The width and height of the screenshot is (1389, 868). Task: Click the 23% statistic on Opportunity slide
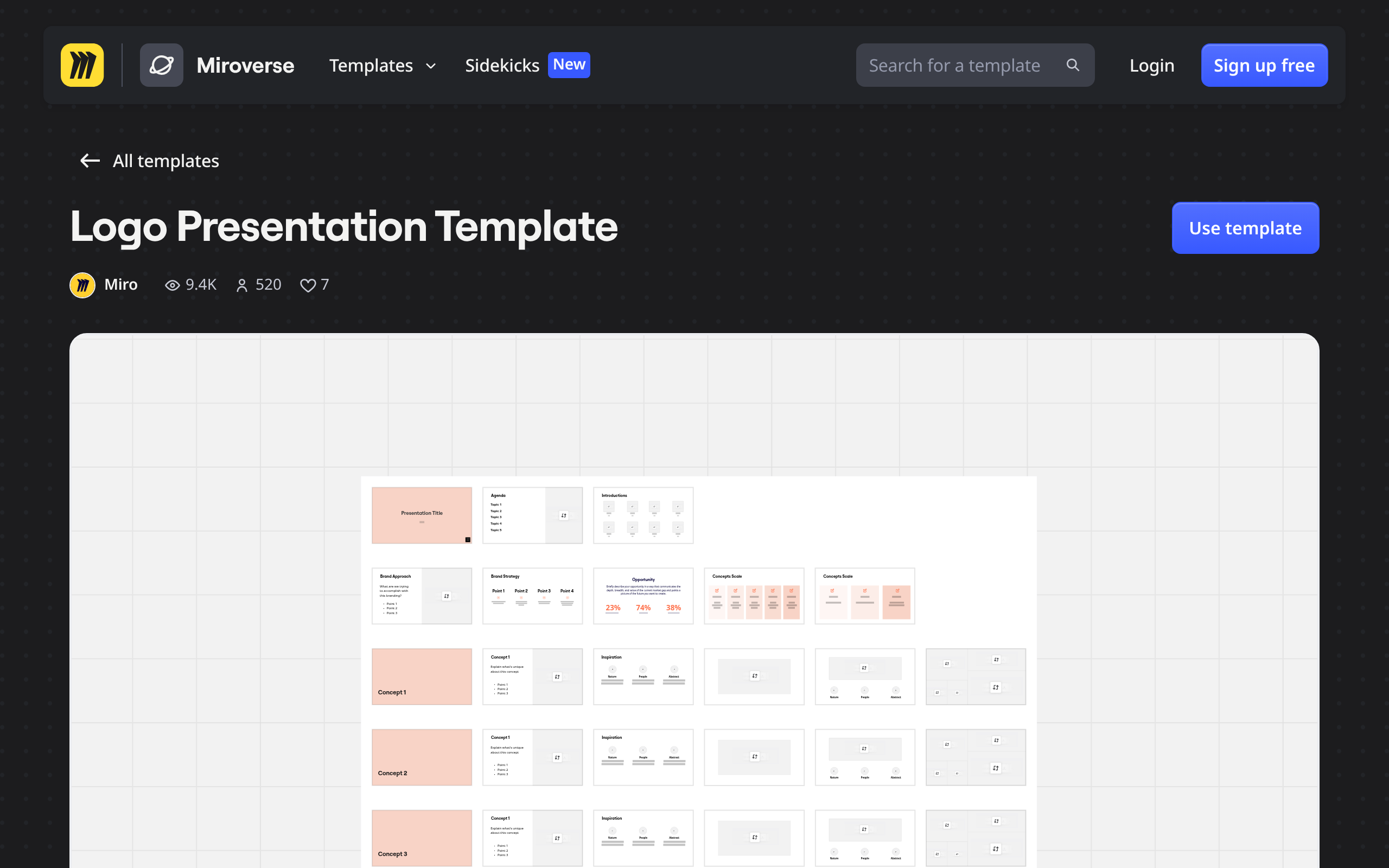[x=613, y=608]
